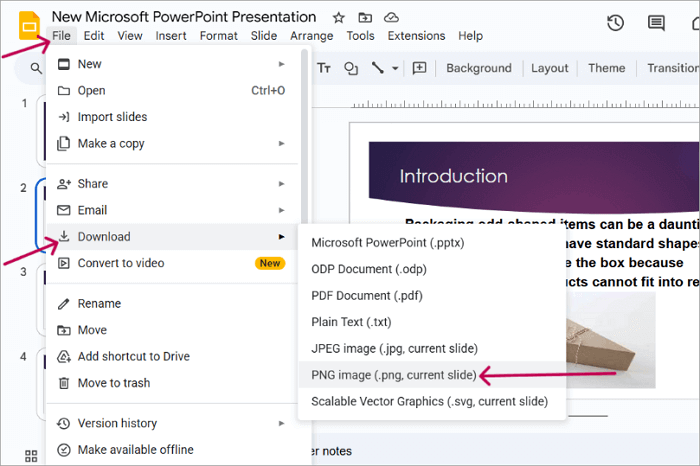700x466 pixels.
Task: Expand the Version history submenu
Action: coord(172,423)
